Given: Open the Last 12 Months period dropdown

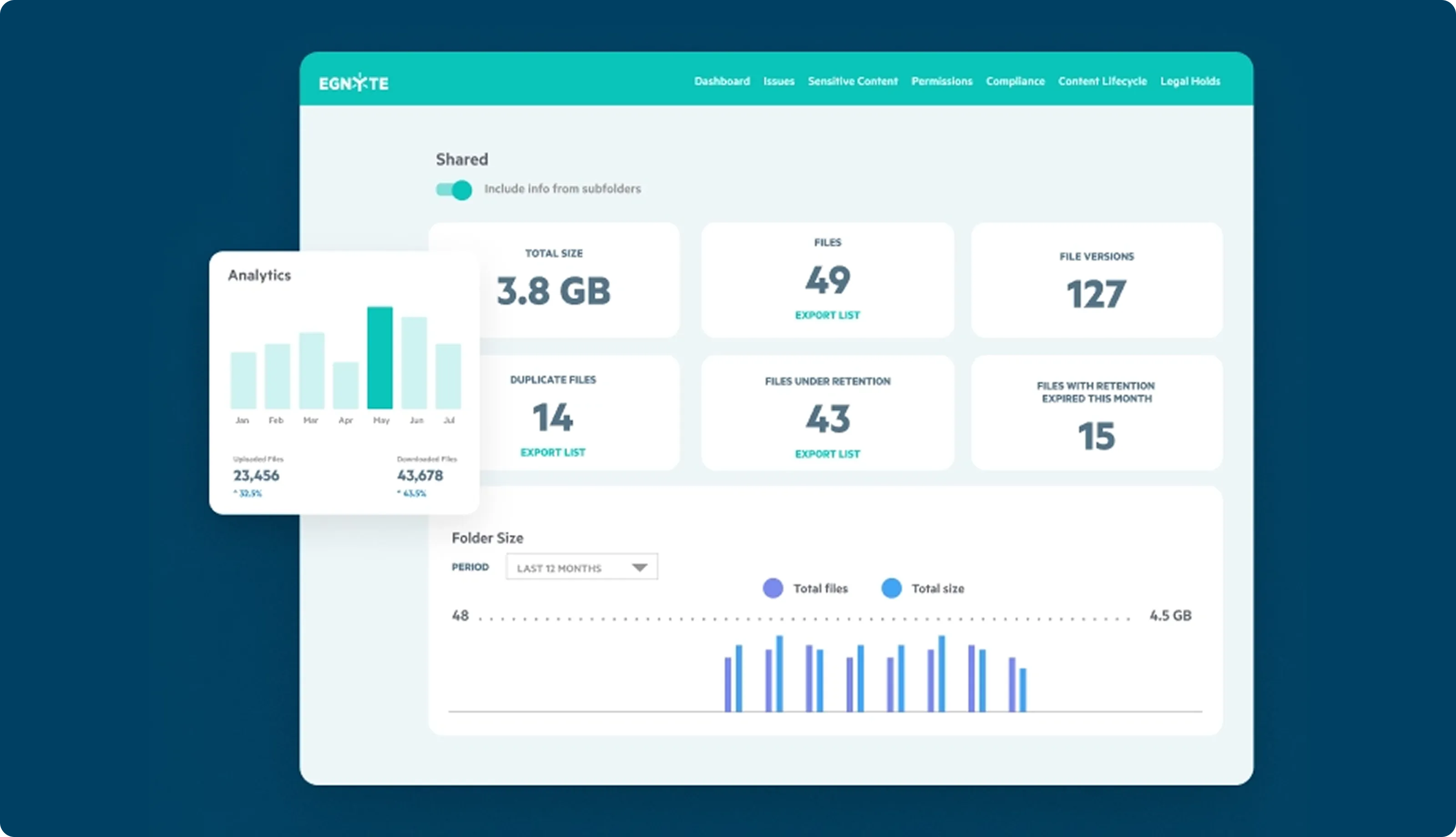Looking at the screenshot, I should (581, 567).
